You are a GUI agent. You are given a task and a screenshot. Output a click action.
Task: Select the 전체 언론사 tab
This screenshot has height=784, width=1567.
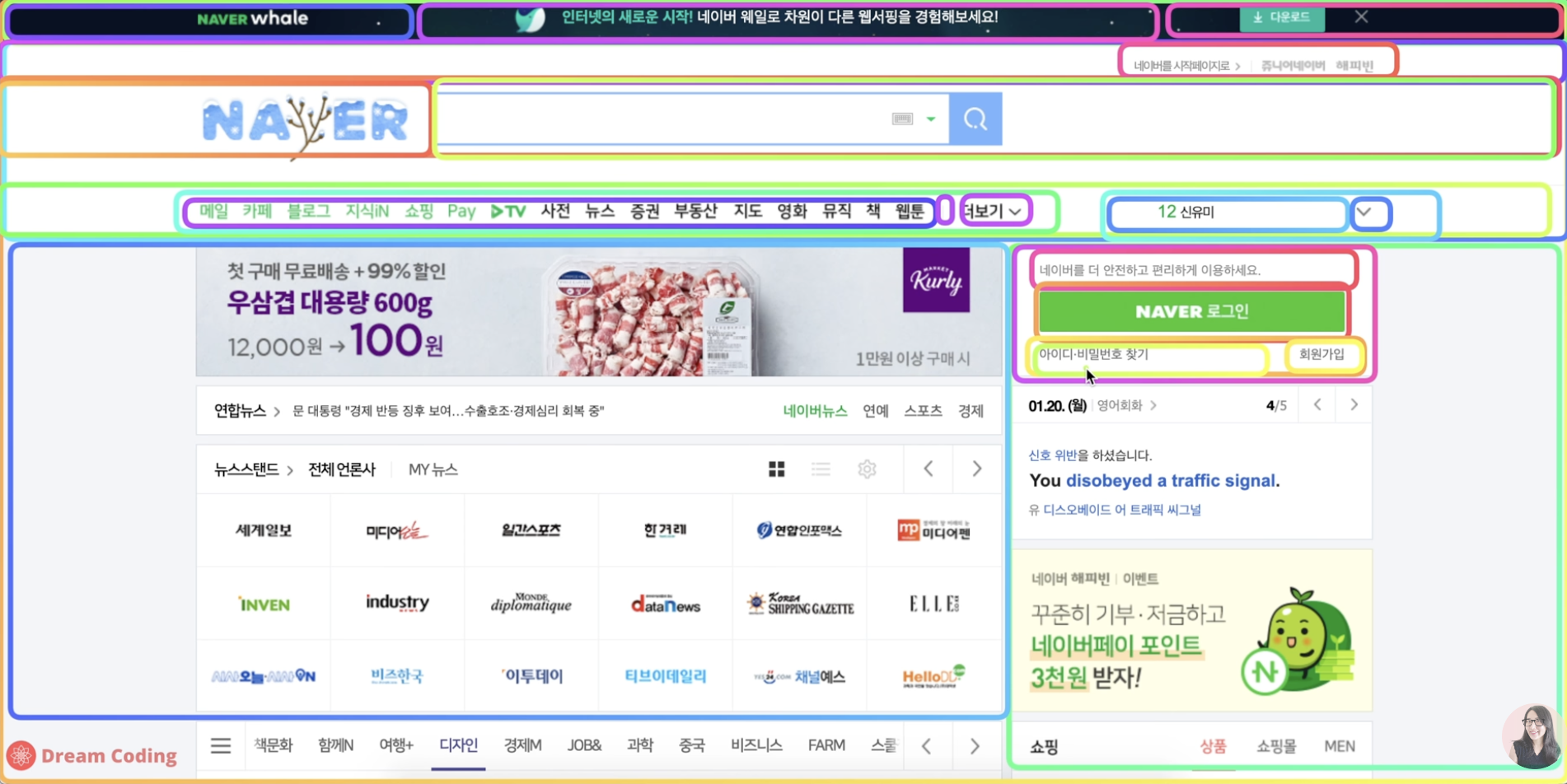pos(341,469)
